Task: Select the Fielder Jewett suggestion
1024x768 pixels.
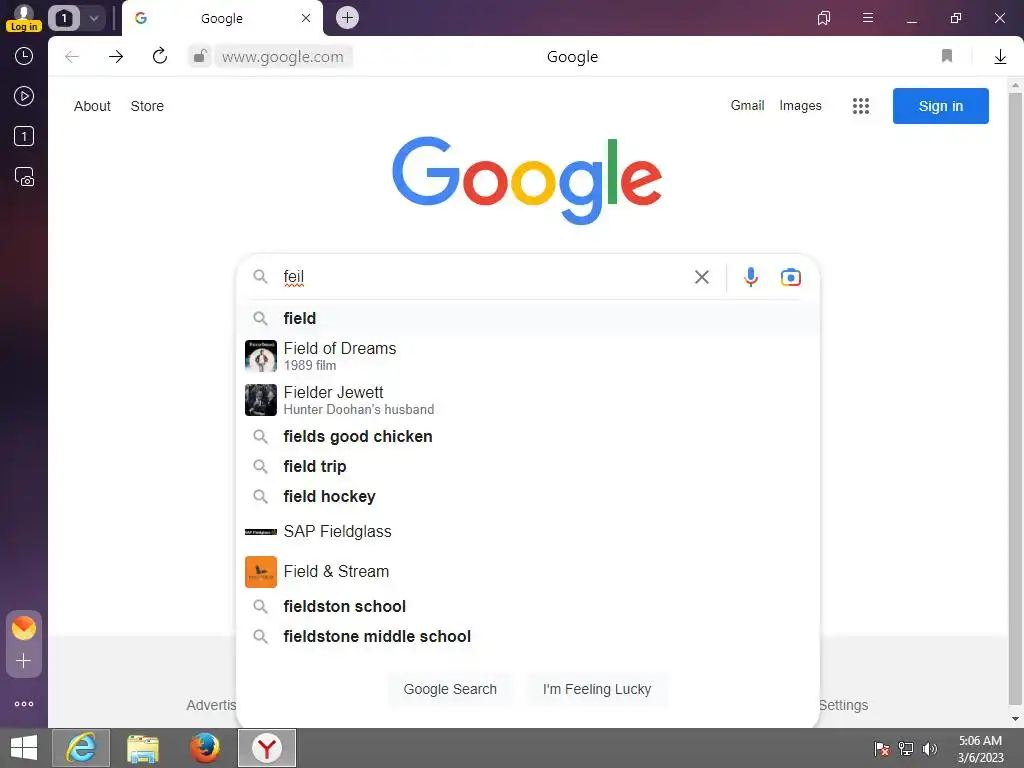Action: 528,400
